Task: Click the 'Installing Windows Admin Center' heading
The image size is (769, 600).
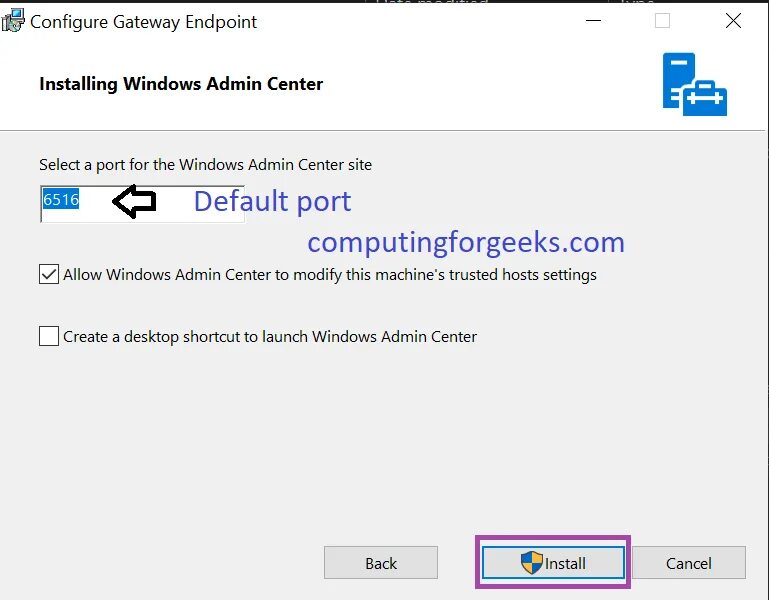Action: point(181,84)
